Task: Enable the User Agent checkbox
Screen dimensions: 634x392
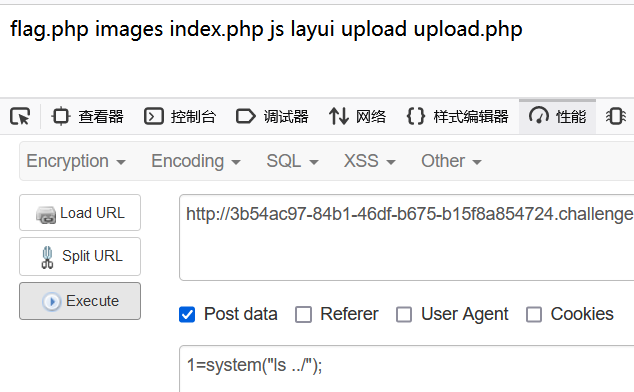Action: (404, 314)
